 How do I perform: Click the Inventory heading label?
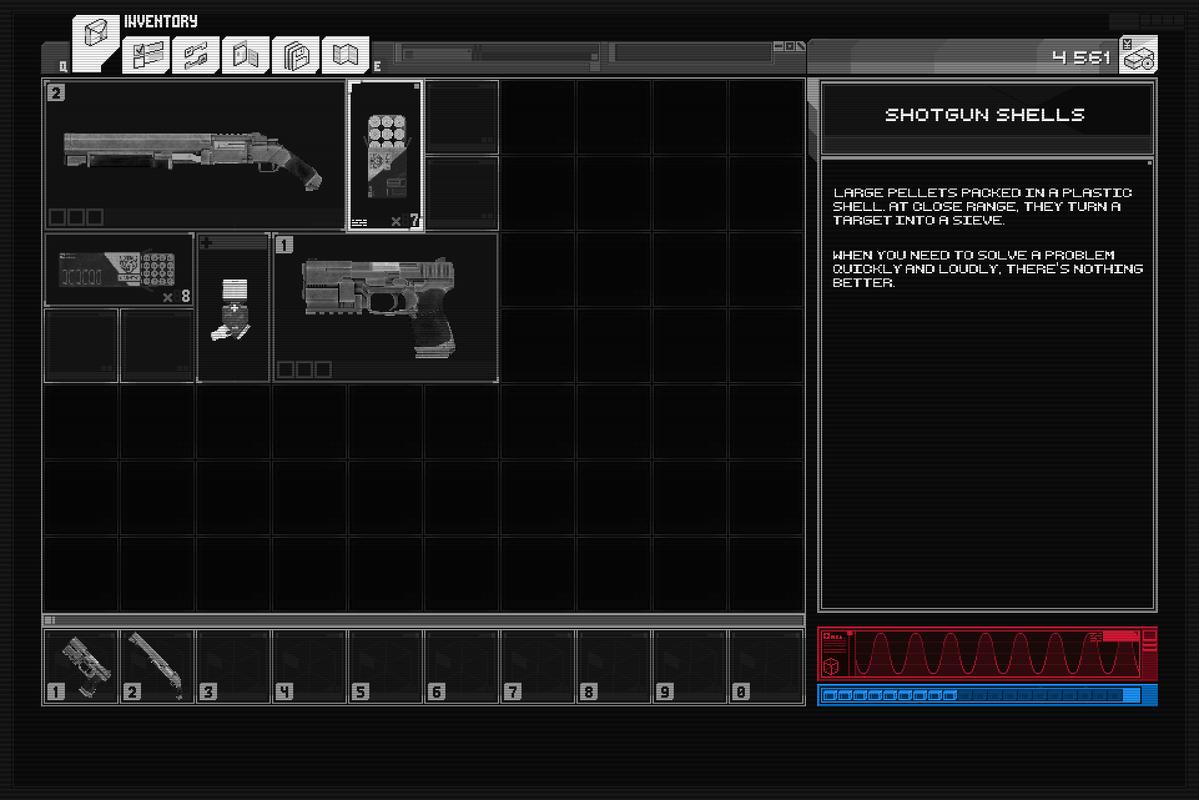point(161,21)
